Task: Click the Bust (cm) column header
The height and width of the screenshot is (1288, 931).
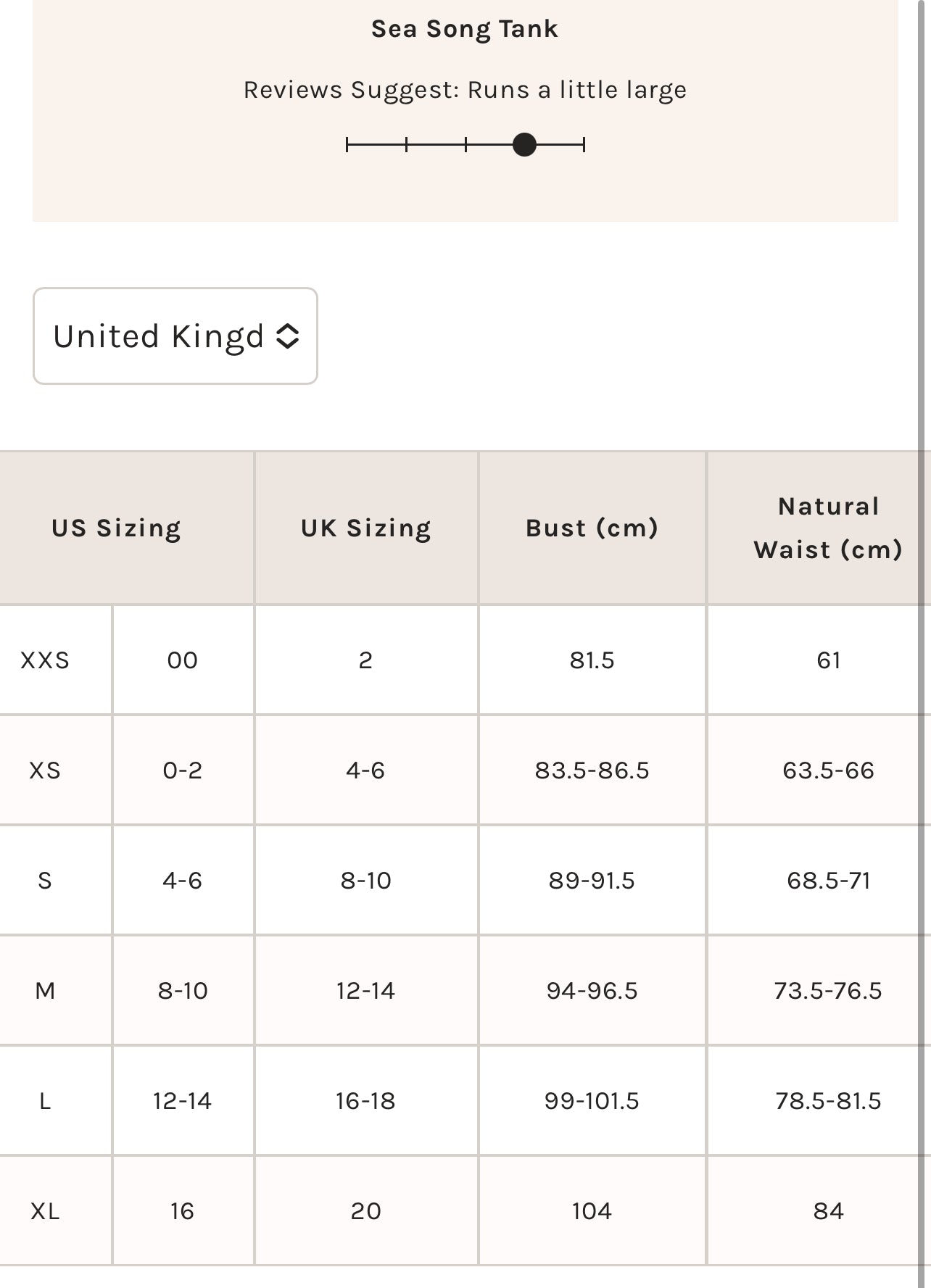Action: tap(592, 528)
